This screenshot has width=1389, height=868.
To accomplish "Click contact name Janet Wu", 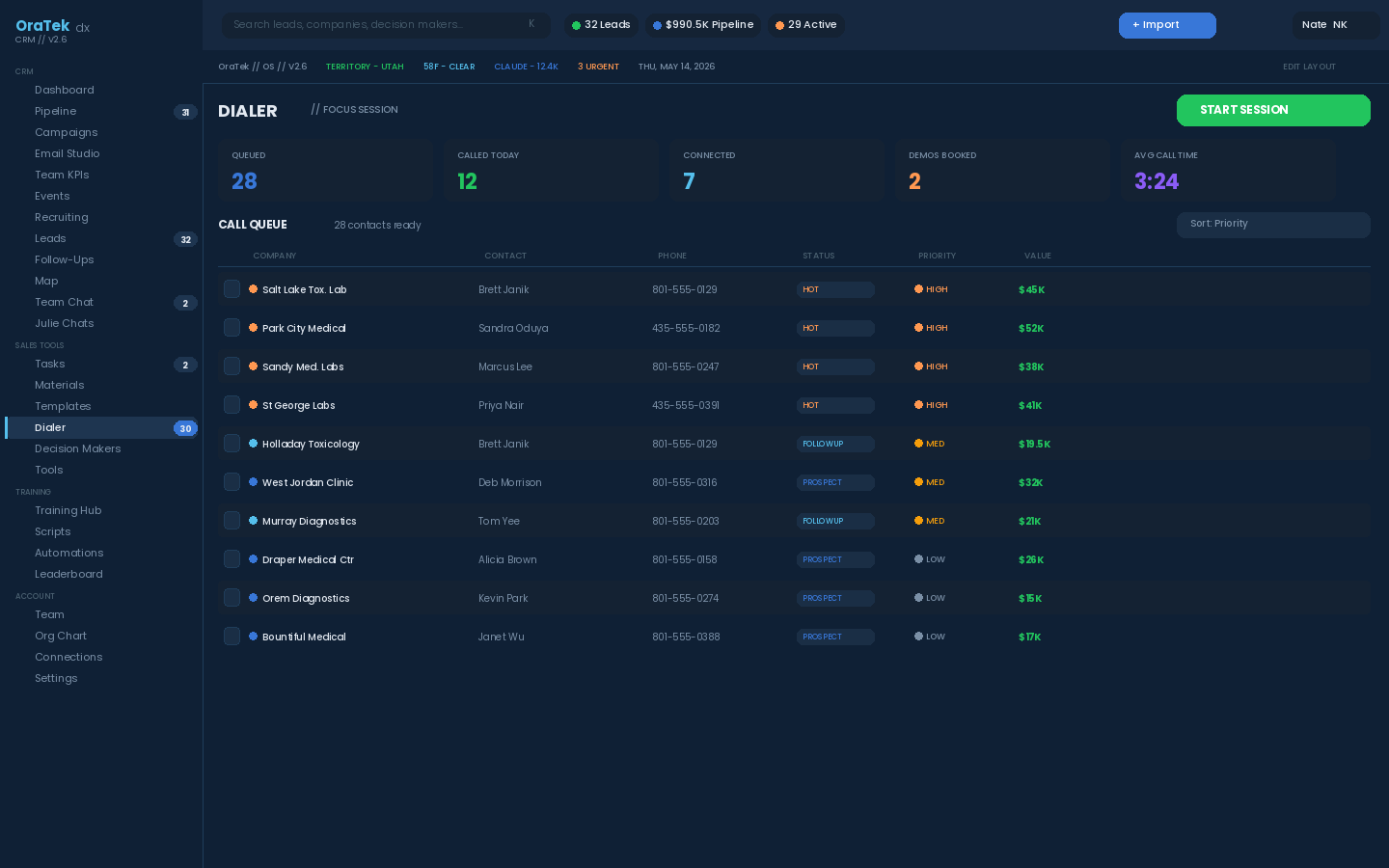I will pos(502,637).
